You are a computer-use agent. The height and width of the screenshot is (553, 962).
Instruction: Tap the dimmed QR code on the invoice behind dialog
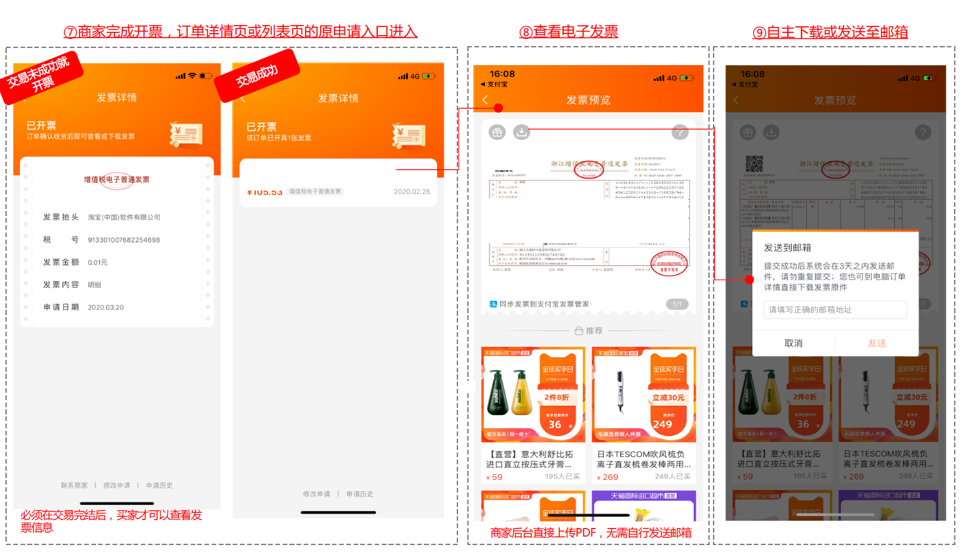(754, 163)
